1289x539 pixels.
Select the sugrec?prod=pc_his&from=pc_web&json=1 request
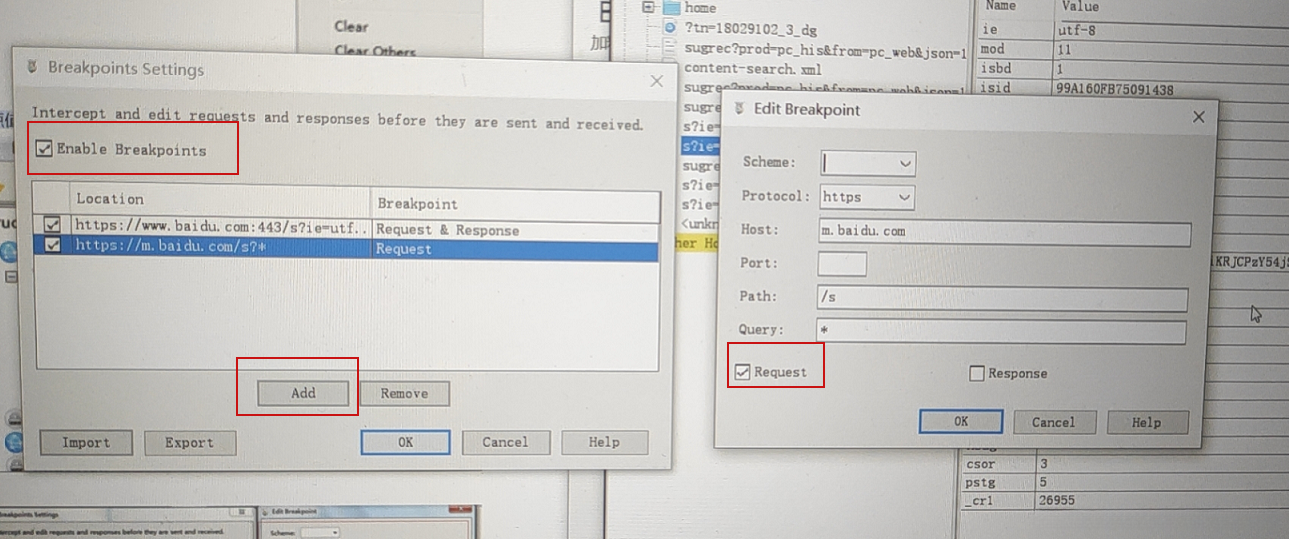tap(825, 51)
